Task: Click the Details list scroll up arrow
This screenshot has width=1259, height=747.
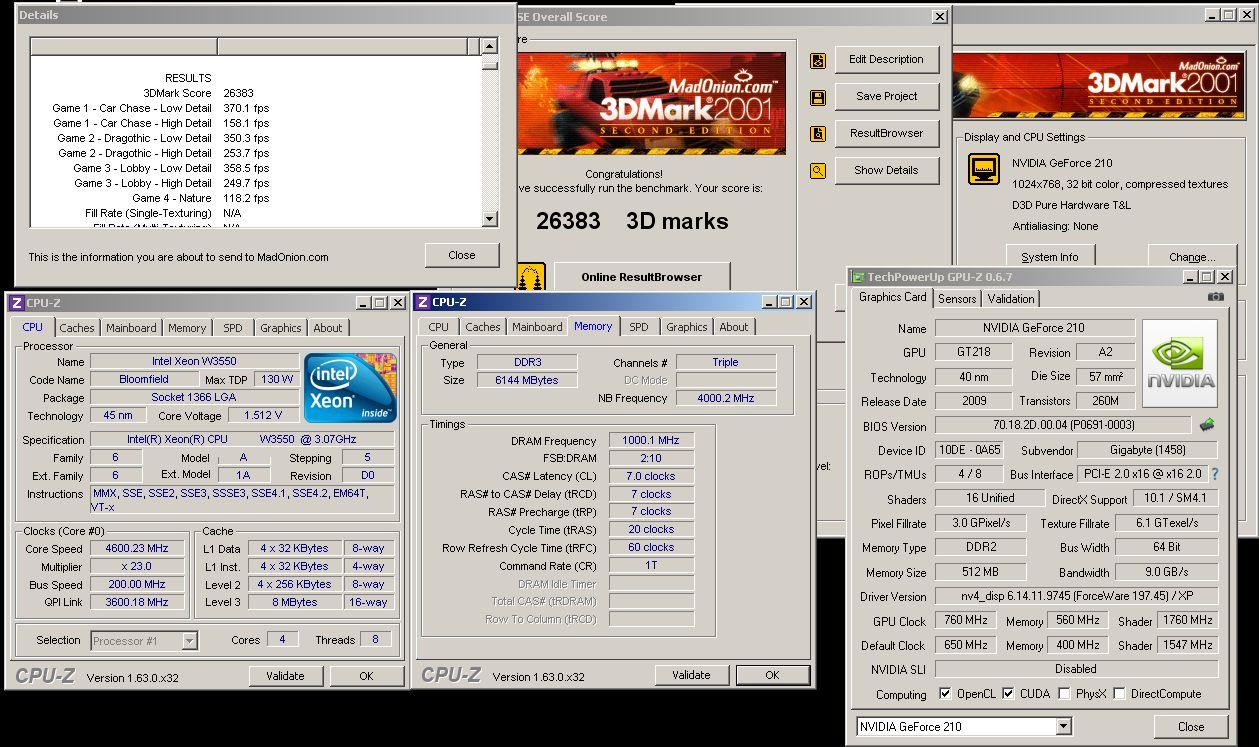Action: [x=489, y=46]
